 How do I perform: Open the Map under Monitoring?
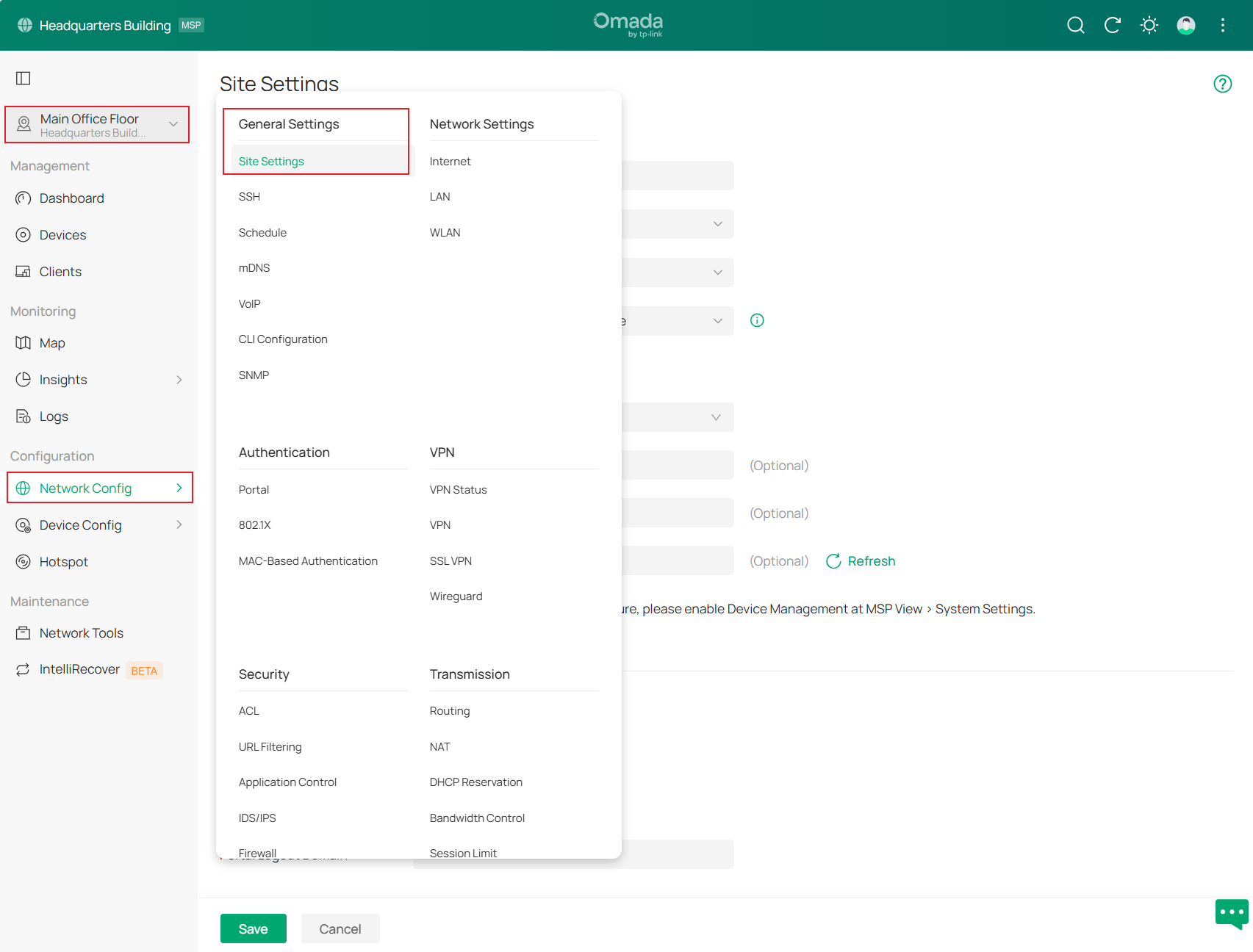pos(51,342)
